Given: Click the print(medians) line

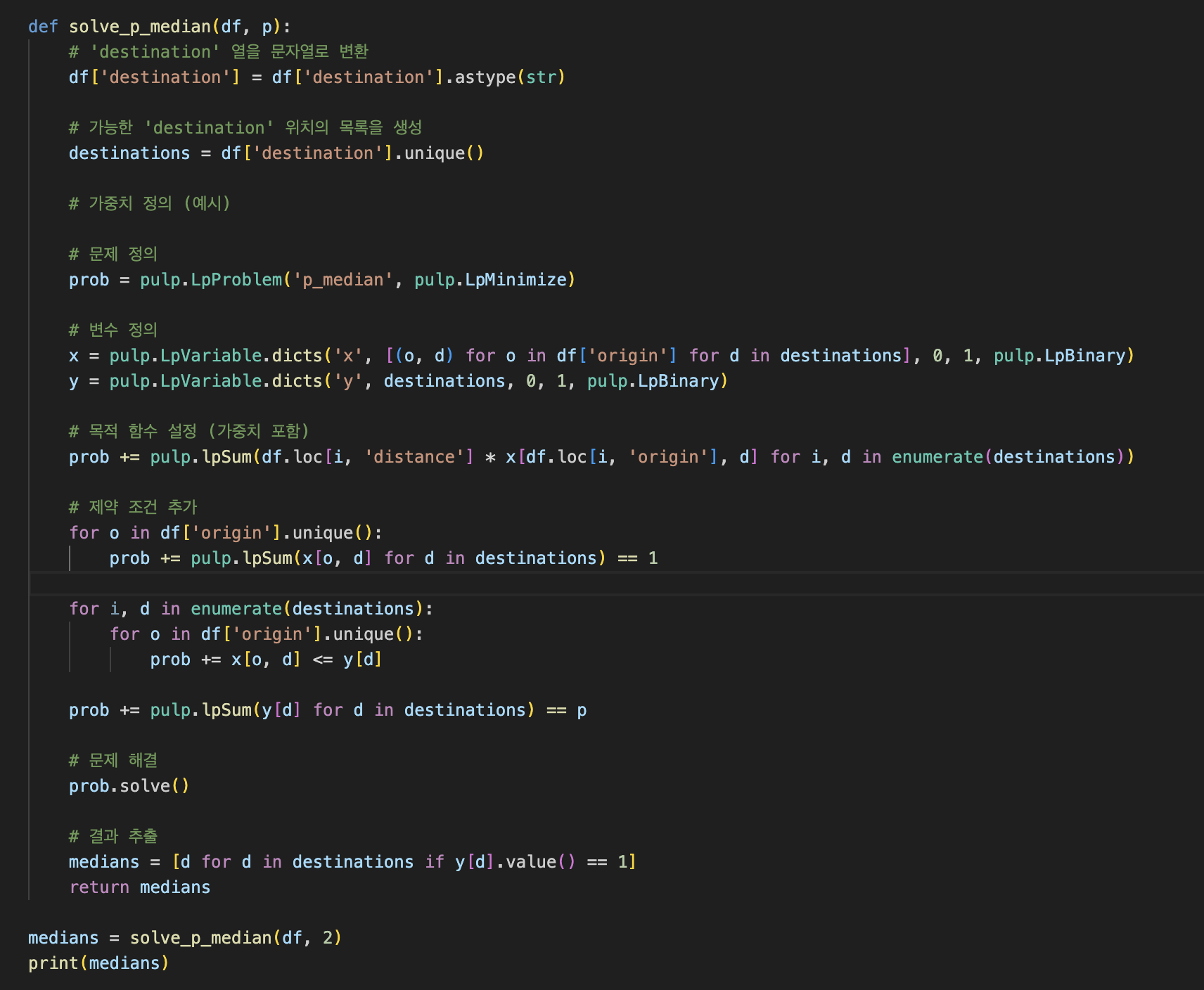Looking at the screenshot, I should pyautogui.click(x=98, y=963).
